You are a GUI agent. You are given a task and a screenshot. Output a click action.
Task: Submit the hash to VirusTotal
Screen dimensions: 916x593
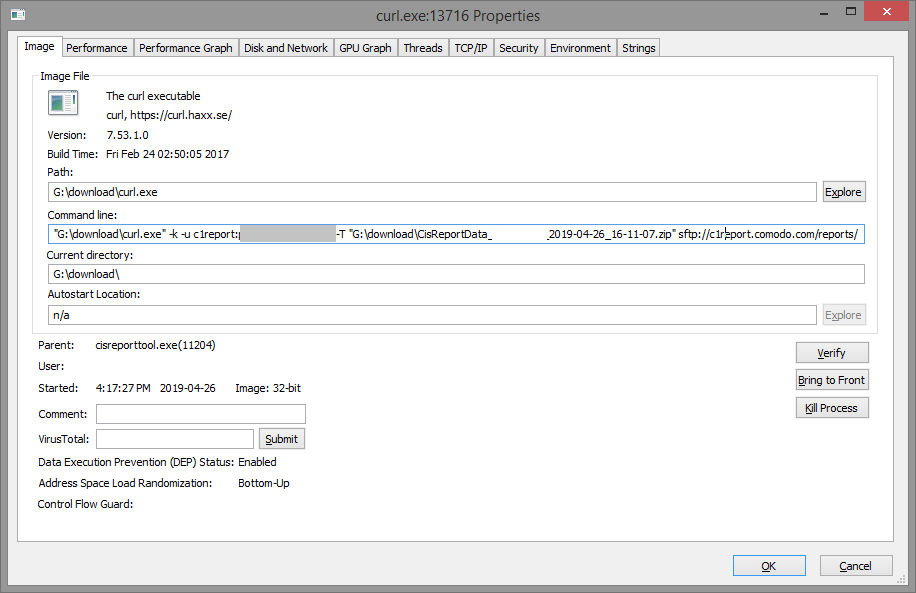[281, 439]
